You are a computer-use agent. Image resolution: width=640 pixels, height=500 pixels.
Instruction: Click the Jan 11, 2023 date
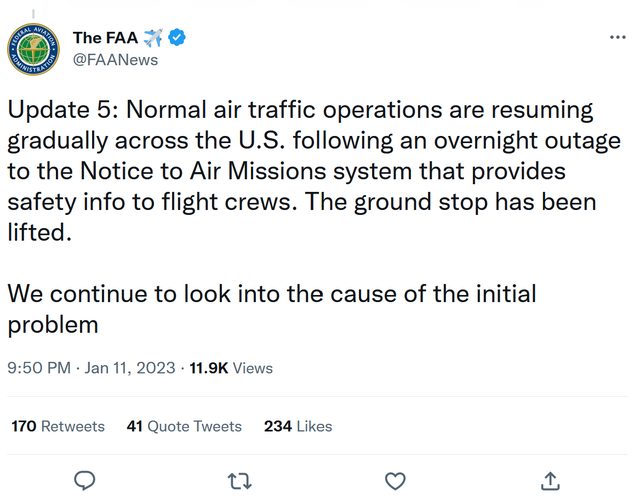point(130,368)
